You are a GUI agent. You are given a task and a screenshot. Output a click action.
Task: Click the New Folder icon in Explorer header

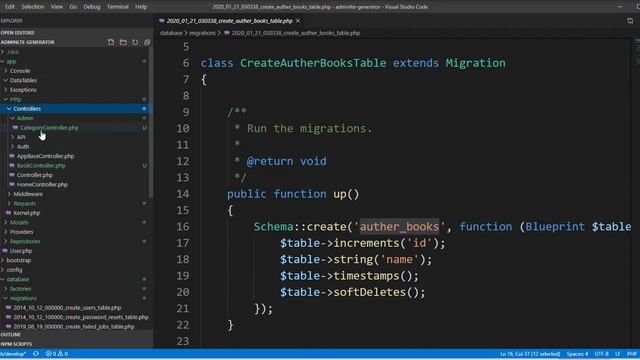(123, 42)
